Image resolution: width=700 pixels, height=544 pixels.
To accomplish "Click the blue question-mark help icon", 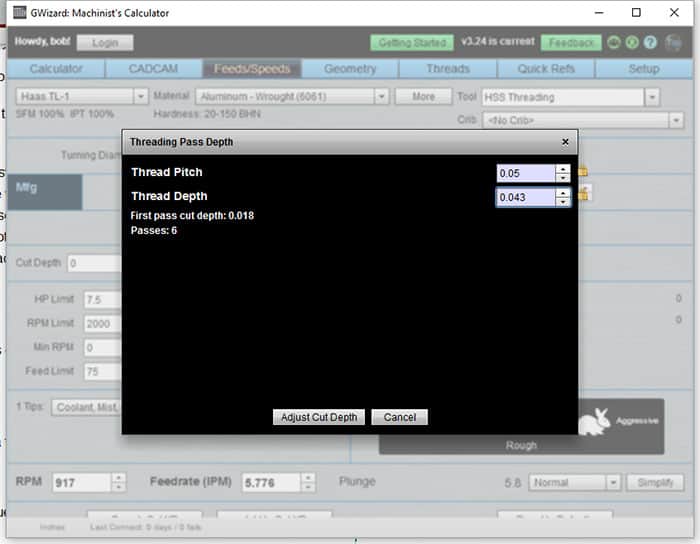I will tap(650, 42).
